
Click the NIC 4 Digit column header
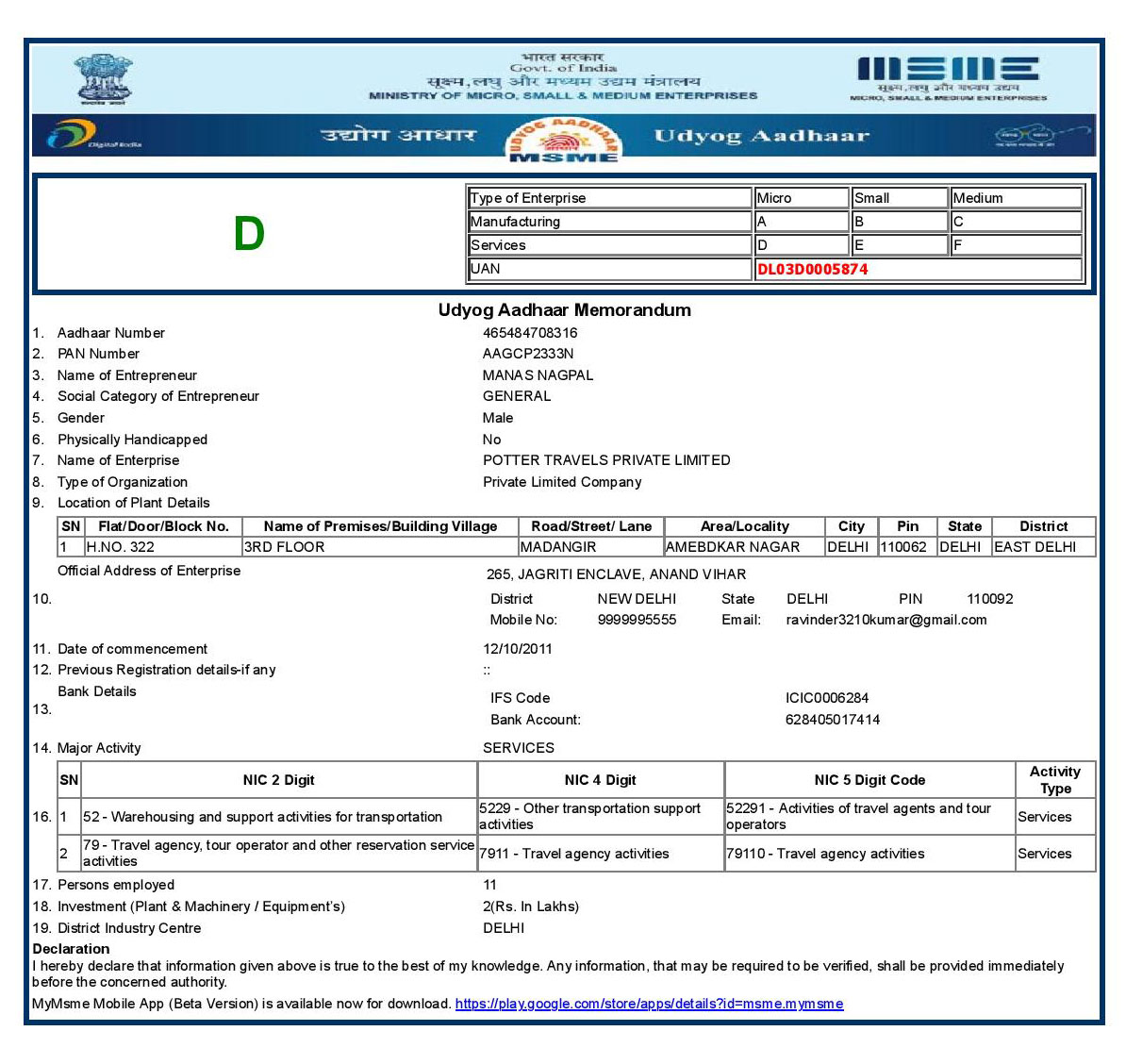click(601, 779)
